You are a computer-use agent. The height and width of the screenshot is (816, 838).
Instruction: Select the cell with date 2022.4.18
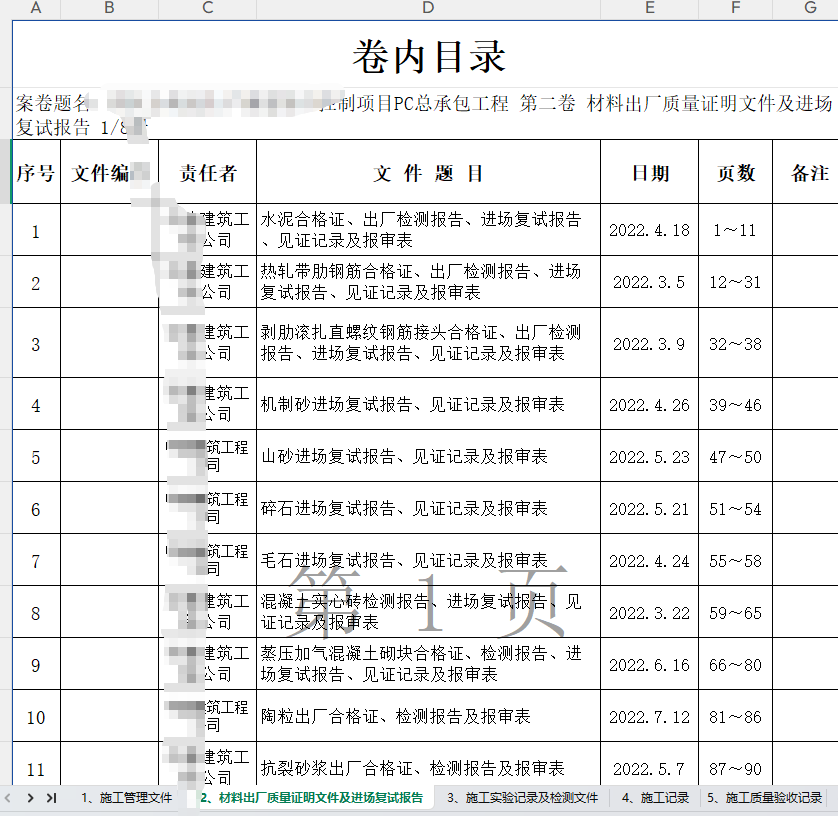[x=649, y=231]
